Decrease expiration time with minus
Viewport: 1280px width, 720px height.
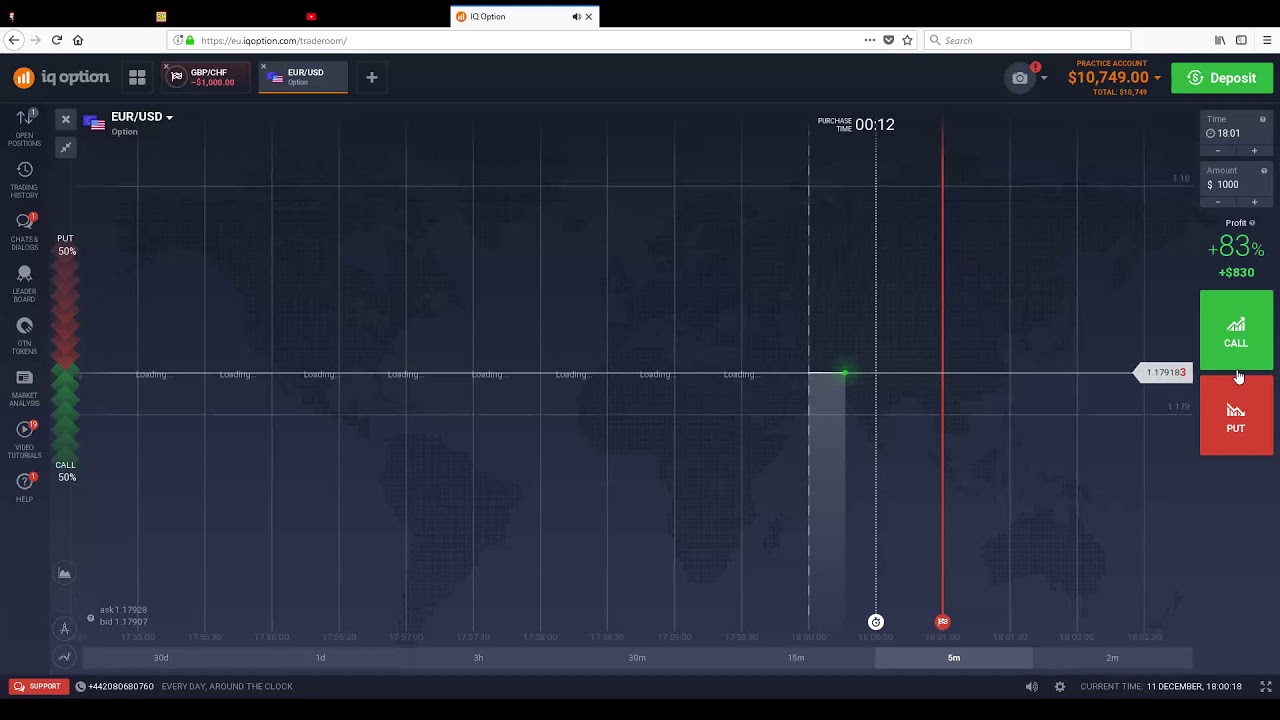pos(1218,151)
